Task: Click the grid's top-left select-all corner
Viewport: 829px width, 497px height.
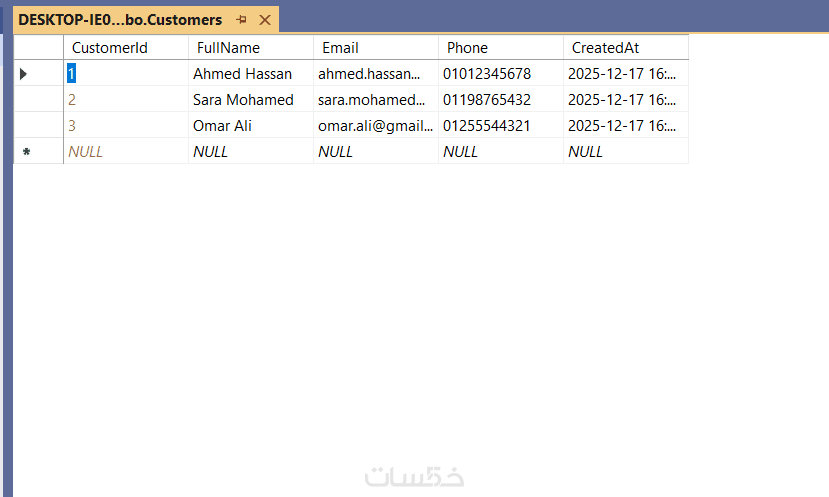Action: point(38,48)
